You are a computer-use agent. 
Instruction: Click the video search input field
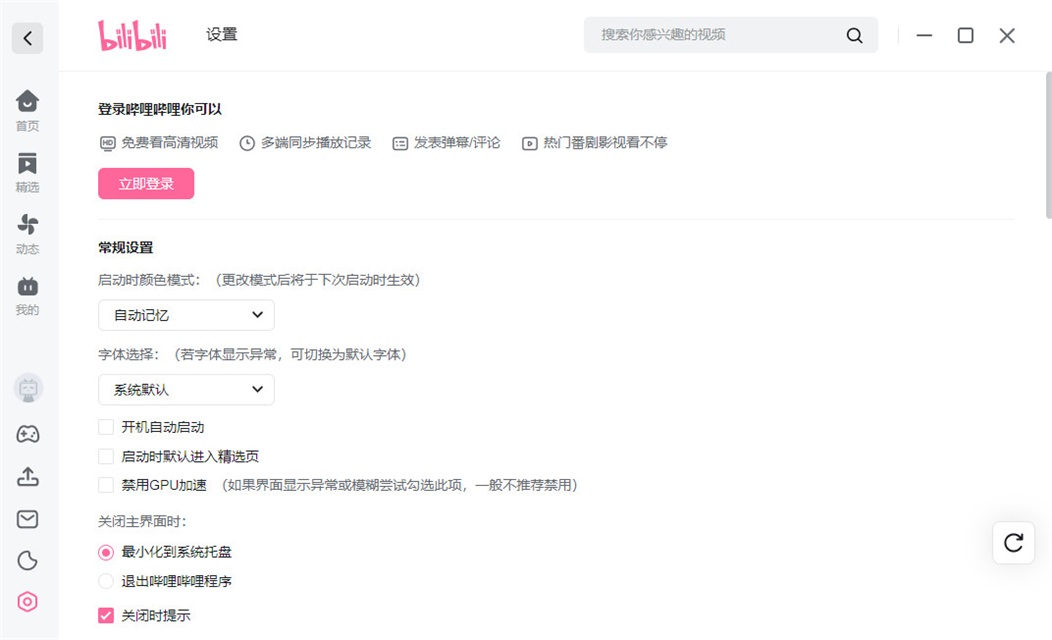[715, 35]
